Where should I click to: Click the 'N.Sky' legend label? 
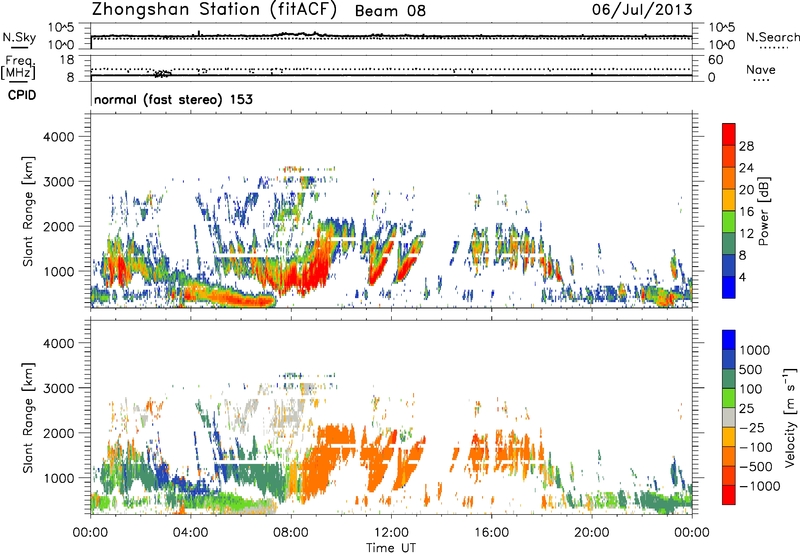click(x=19, y=37)
